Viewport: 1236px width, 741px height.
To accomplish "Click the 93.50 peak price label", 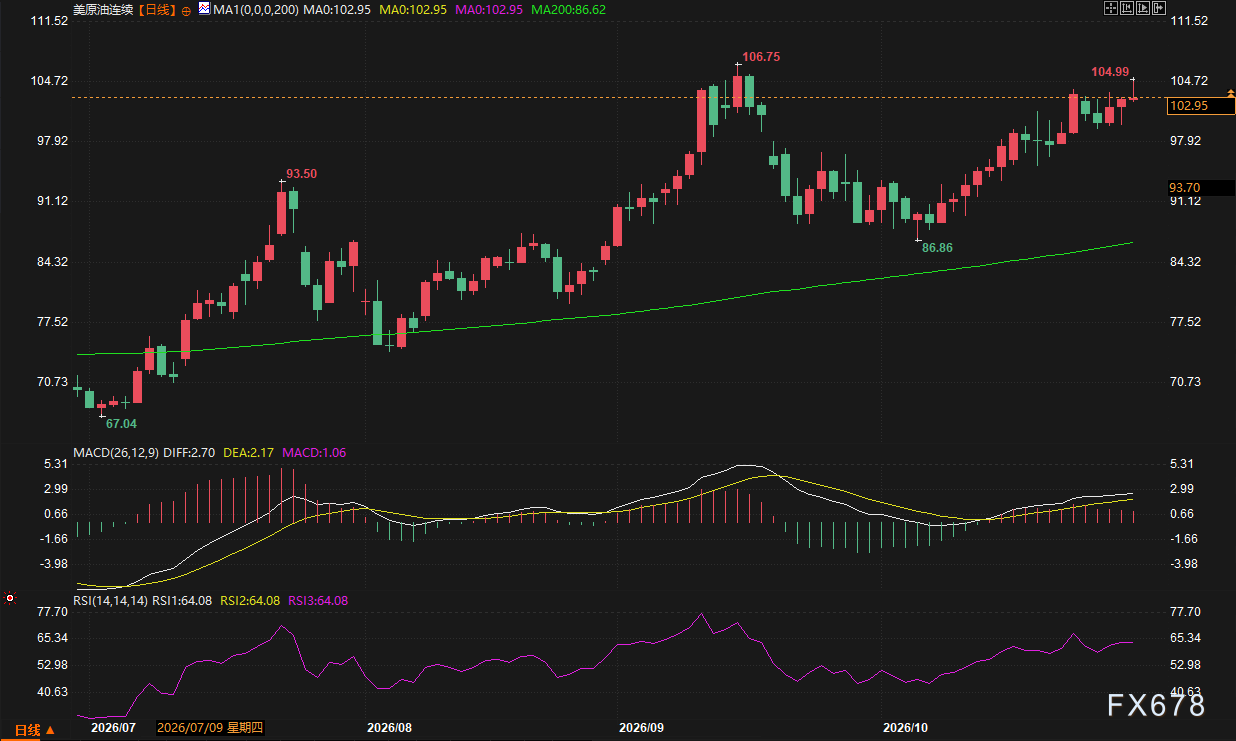I will point(301,174).
